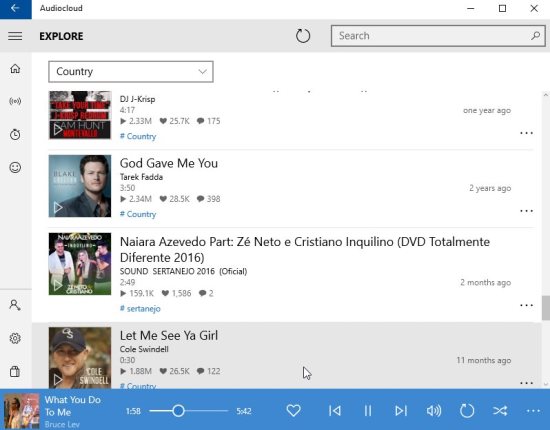Skip to next track
The width and height of the screenshot is (550, 430).
(401, 410)
